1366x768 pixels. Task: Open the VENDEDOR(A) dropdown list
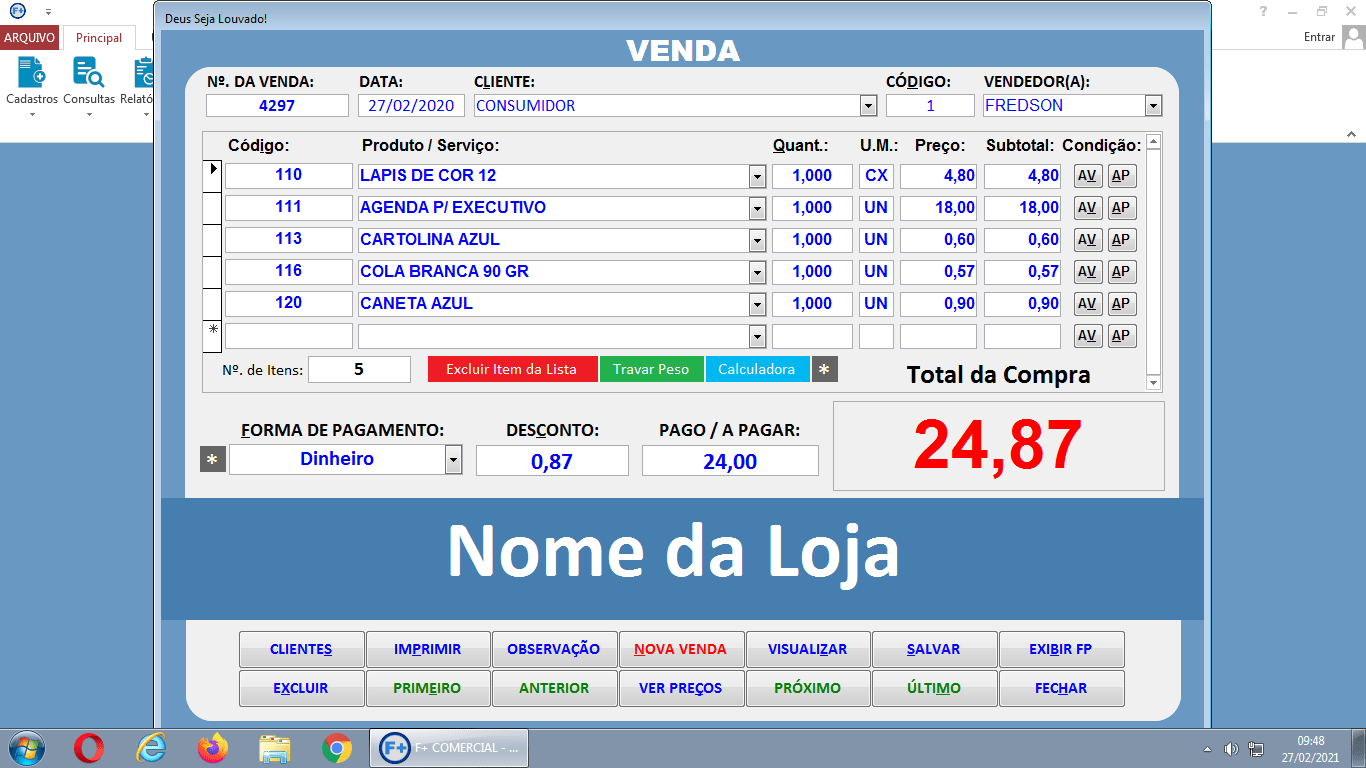click(1153, 105)
